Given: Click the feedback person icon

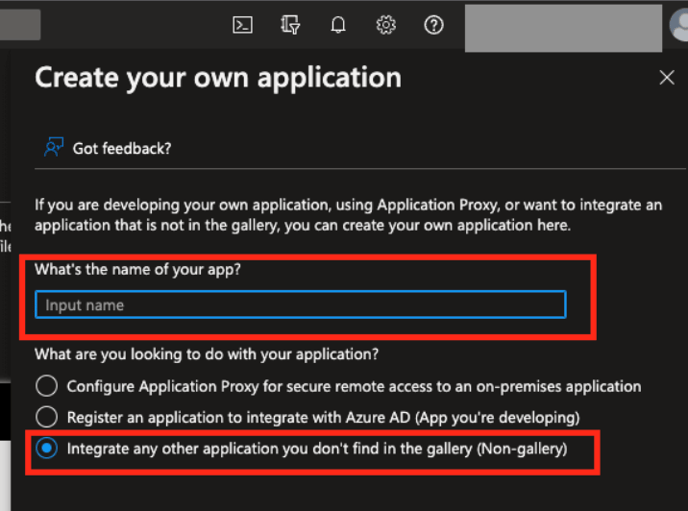Looking at the screenshot, I should point(53,148).
